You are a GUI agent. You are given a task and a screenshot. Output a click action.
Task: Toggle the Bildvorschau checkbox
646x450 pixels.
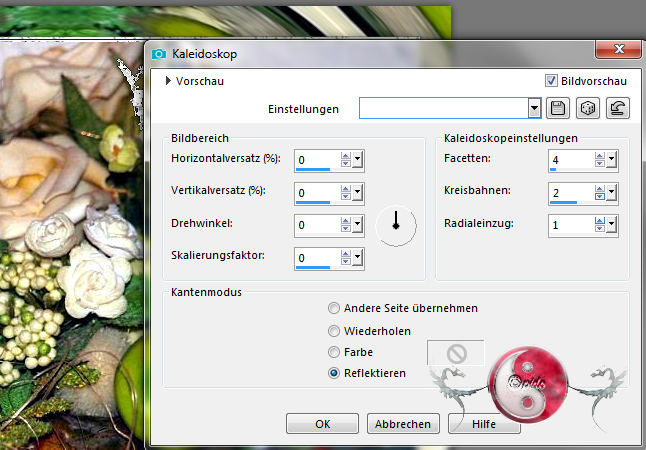(551, 81)
